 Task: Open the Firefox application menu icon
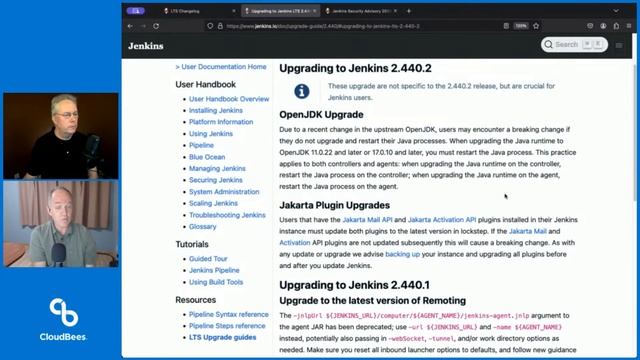[x=629, y=26]
